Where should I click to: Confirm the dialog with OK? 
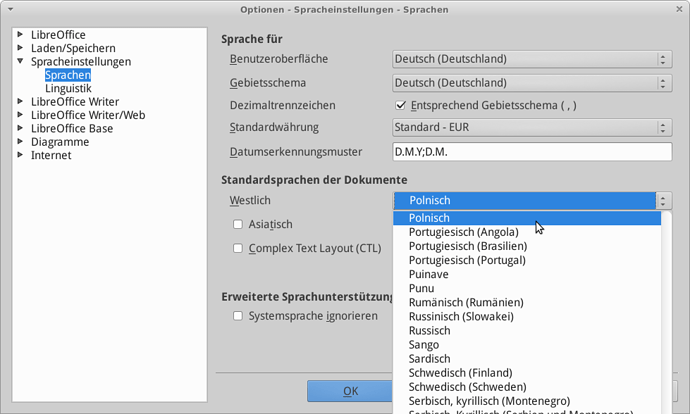click(x=350, y=391)
